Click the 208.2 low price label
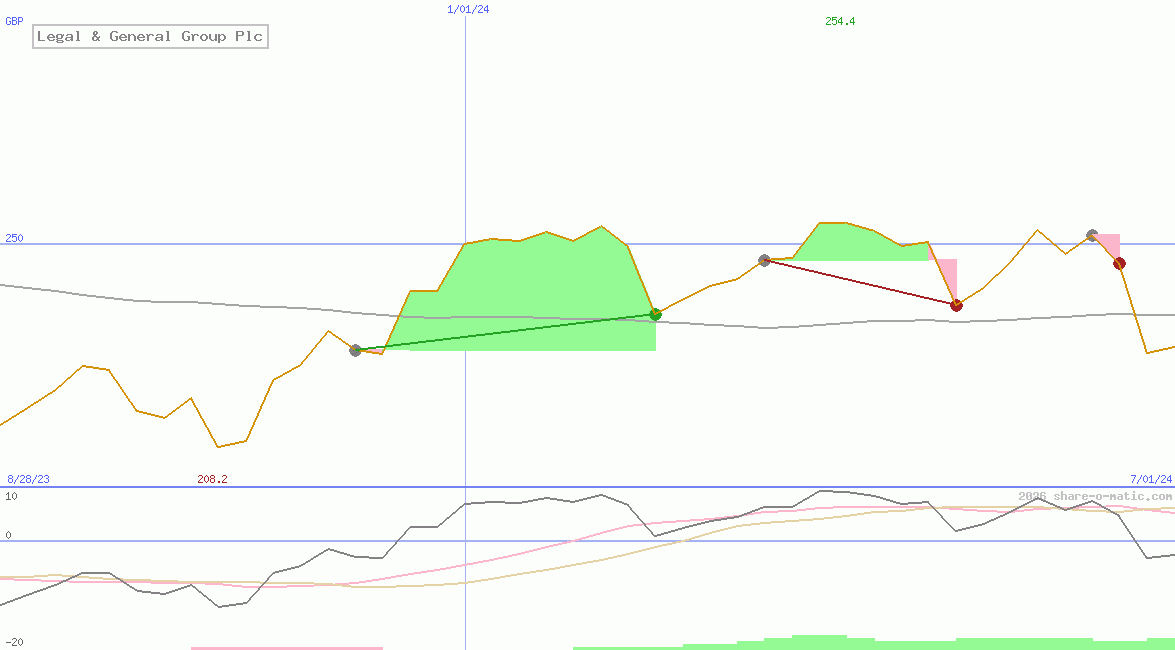1175x650 pixels. [x=212, y=479]
